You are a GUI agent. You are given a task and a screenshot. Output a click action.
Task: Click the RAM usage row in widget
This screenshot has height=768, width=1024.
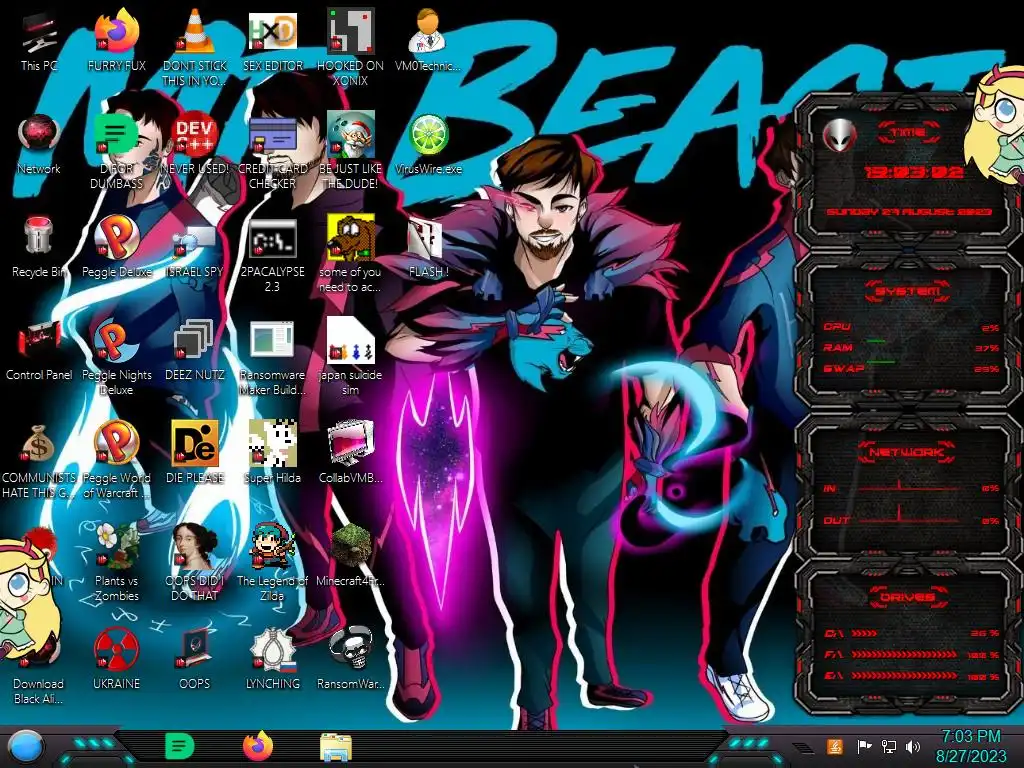(x=912, y=347)
